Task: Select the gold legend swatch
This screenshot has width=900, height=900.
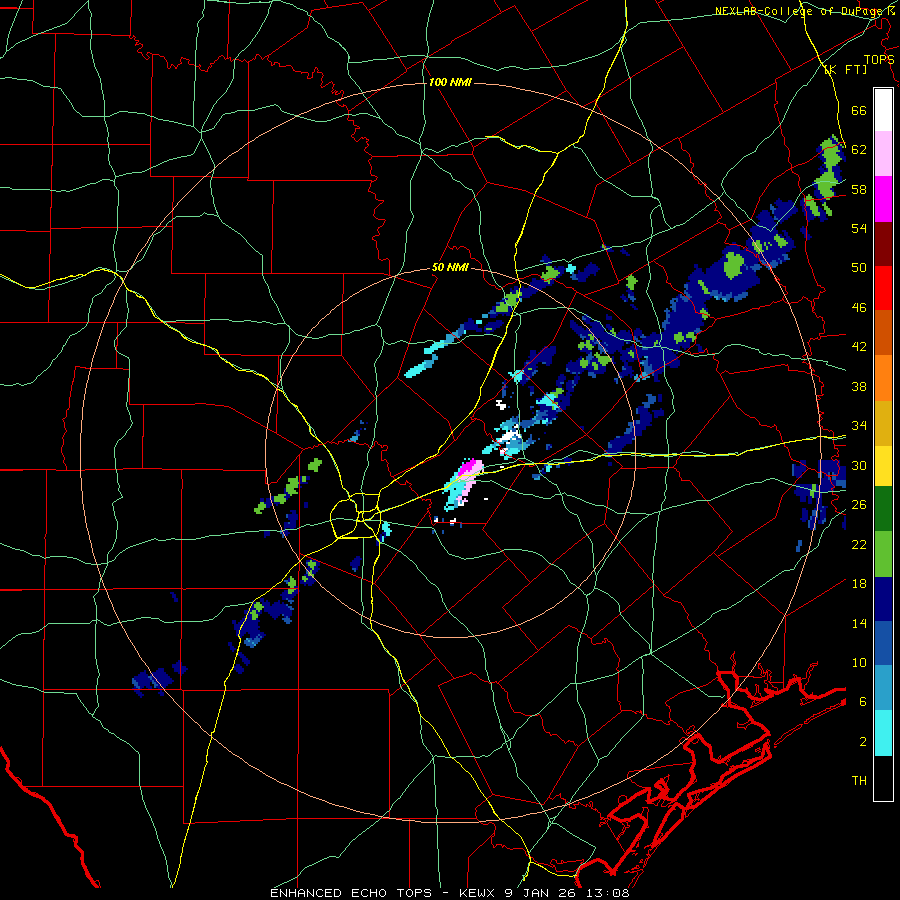Action: 883,423
